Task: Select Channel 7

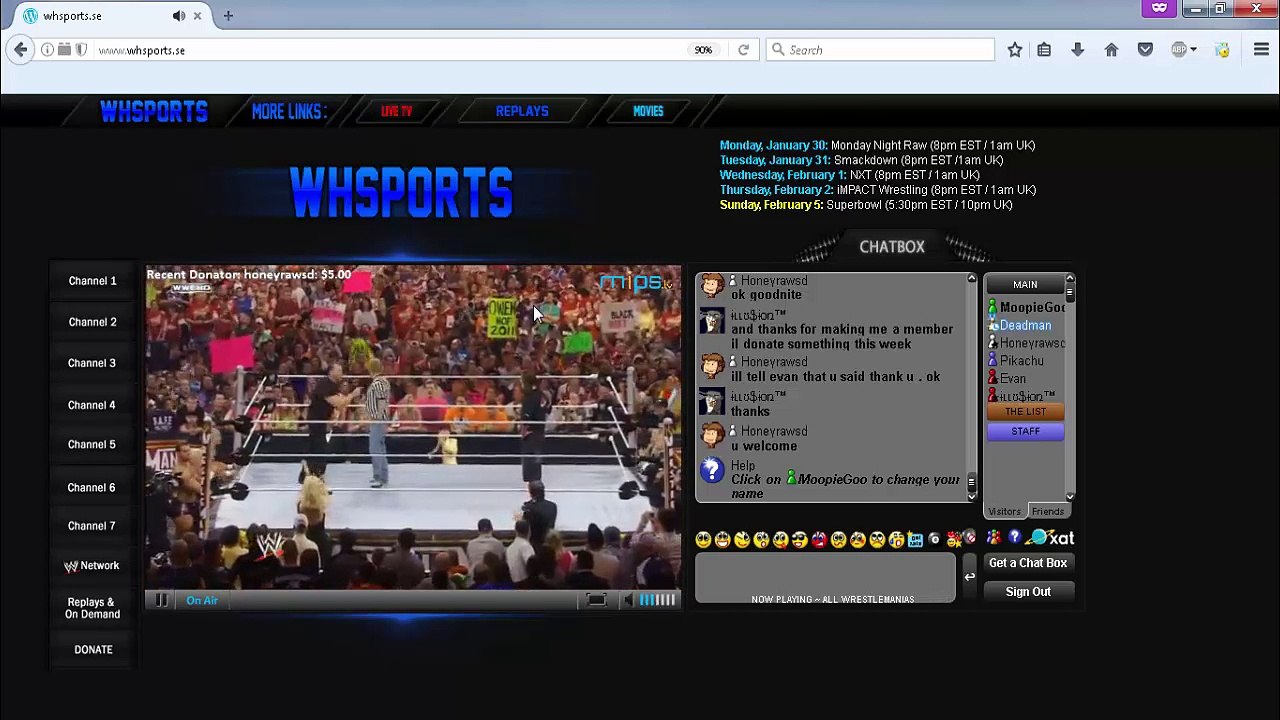Action: point(92,525)
